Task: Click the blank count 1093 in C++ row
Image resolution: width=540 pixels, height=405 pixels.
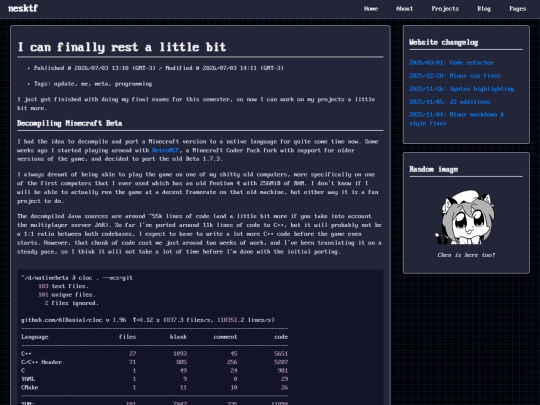Action: pyautogui.click(x=180, y=354)
